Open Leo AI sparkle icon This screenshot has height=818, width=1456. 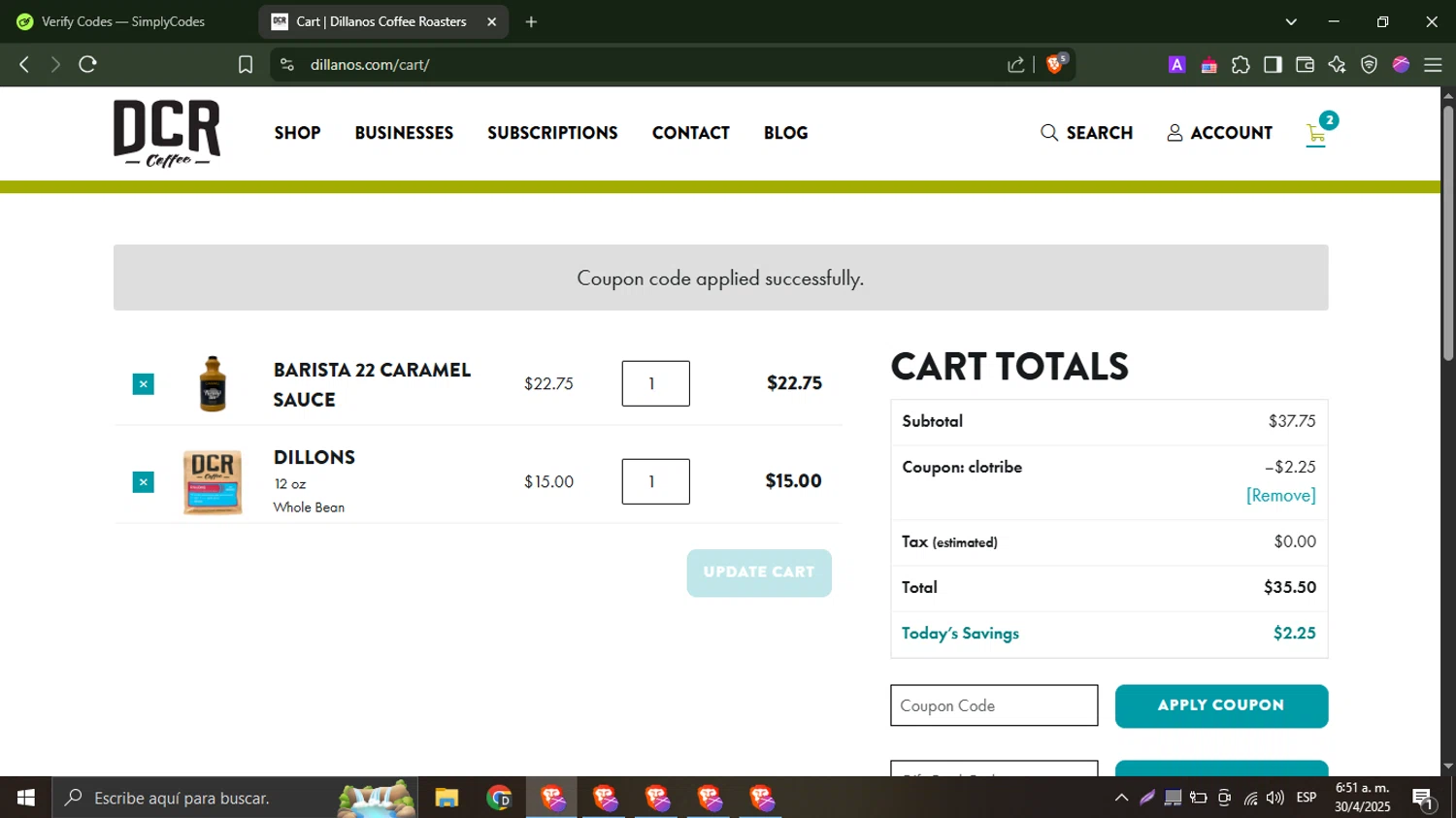(x=1337, y=65)
